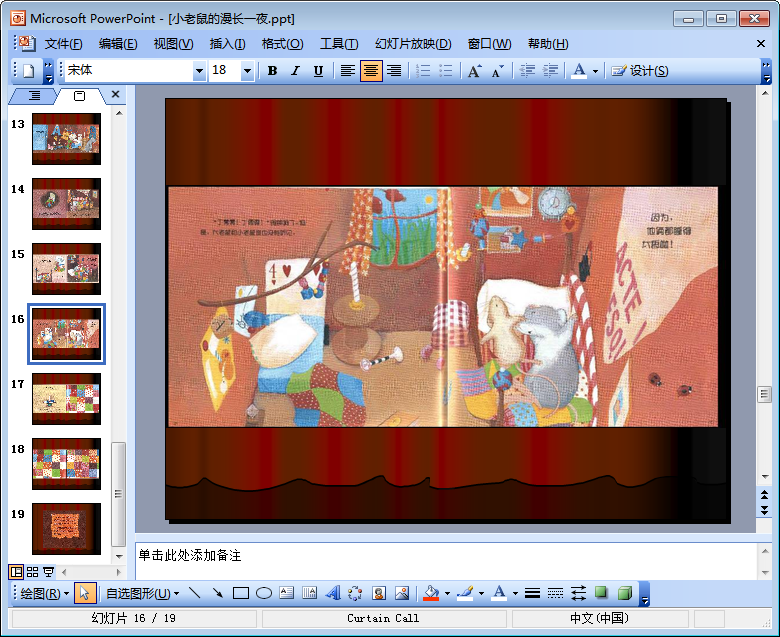Open the 宋体 font name dropdown
780x637 pixels.
(199, 71)
